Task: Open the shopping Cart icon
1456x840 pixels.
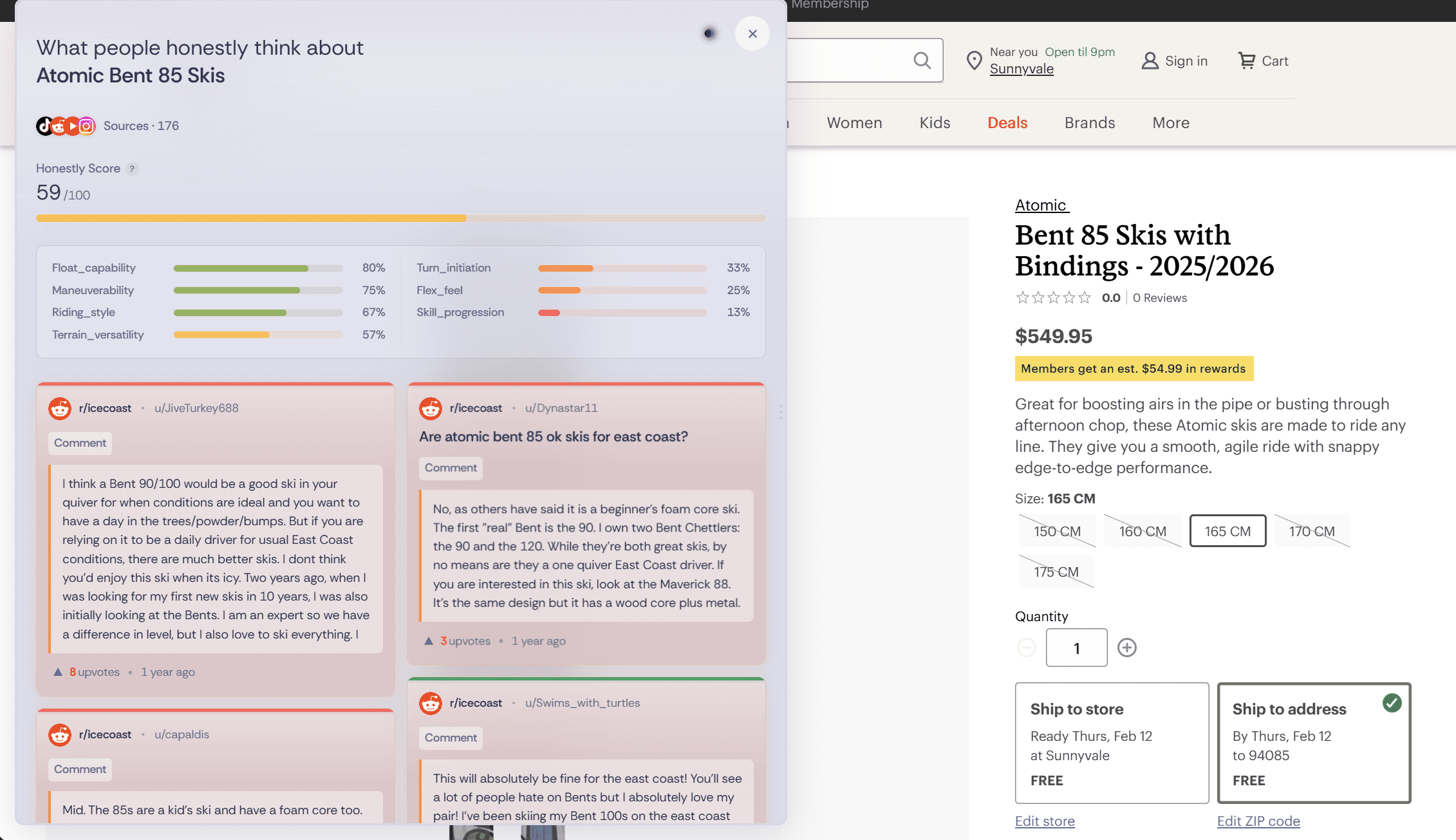Action: pyautogui.click(x=1247, y=61)
